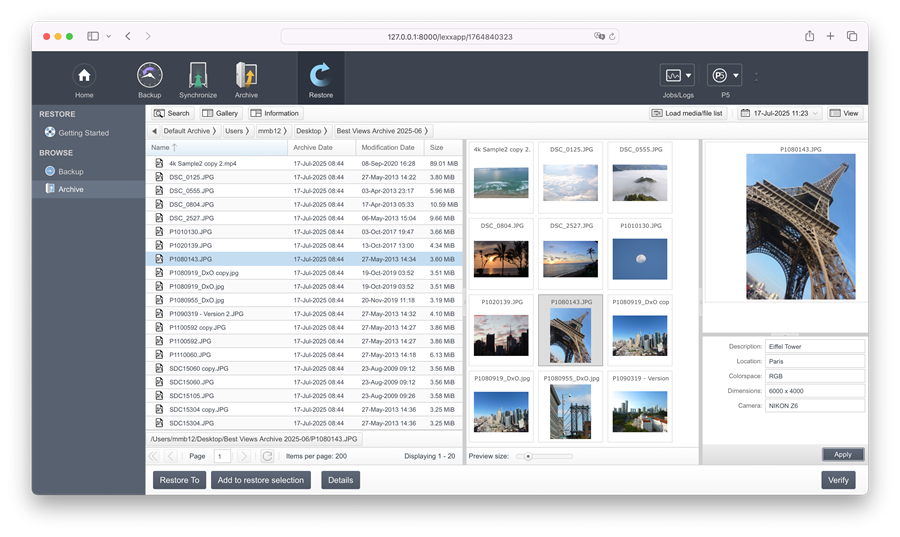Click the refresh icon in pagination bar
The width and height of the screenshot is (900, 537).
click(x=267, y=456)
